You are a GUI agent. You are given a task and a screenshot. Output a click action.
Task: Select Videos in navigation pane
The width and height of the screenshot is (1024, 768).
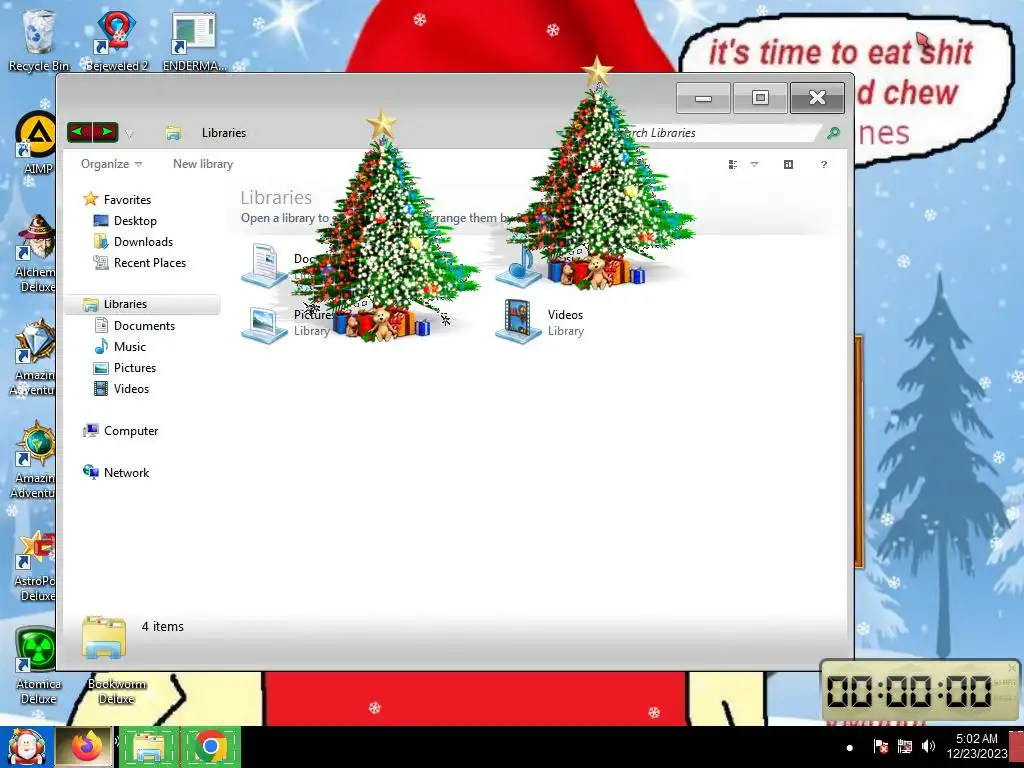[x=131, y=389]
